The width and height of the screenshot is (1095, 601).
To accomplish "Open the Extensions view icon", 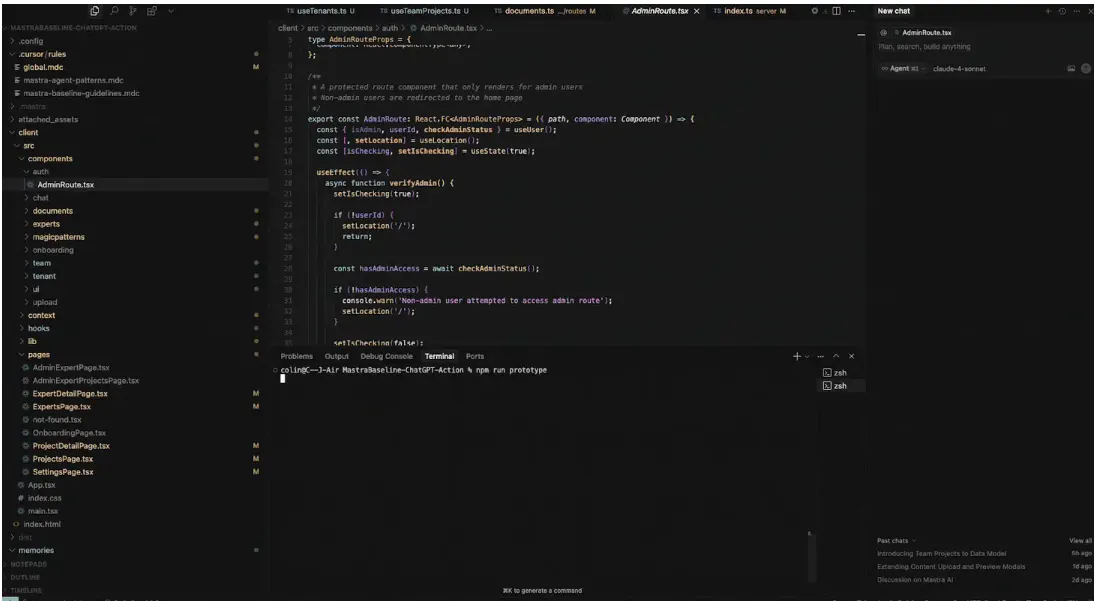I will [x=152, y=11].
